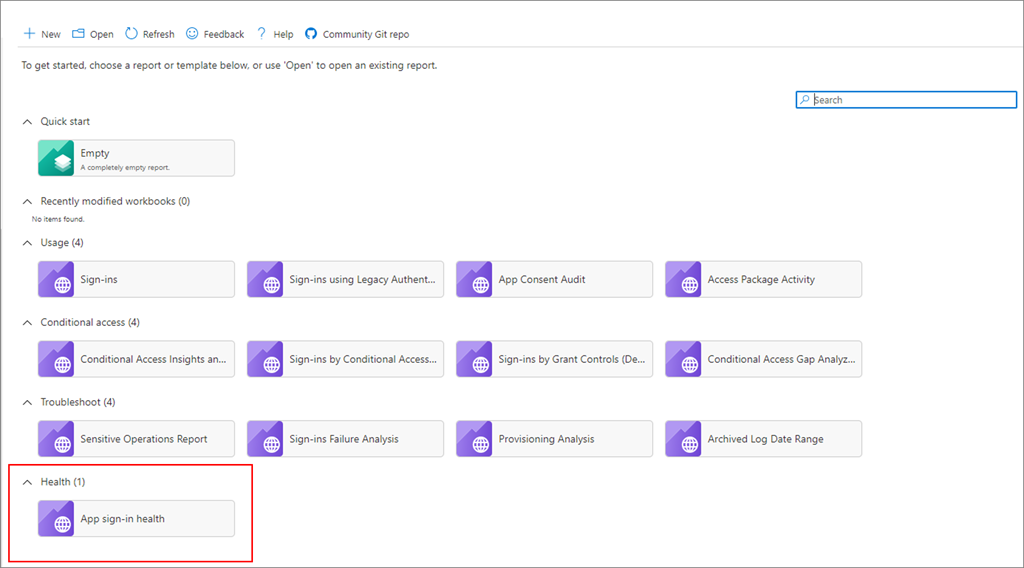
Task: Collapse the Quick start section
Action: (27, 122)
